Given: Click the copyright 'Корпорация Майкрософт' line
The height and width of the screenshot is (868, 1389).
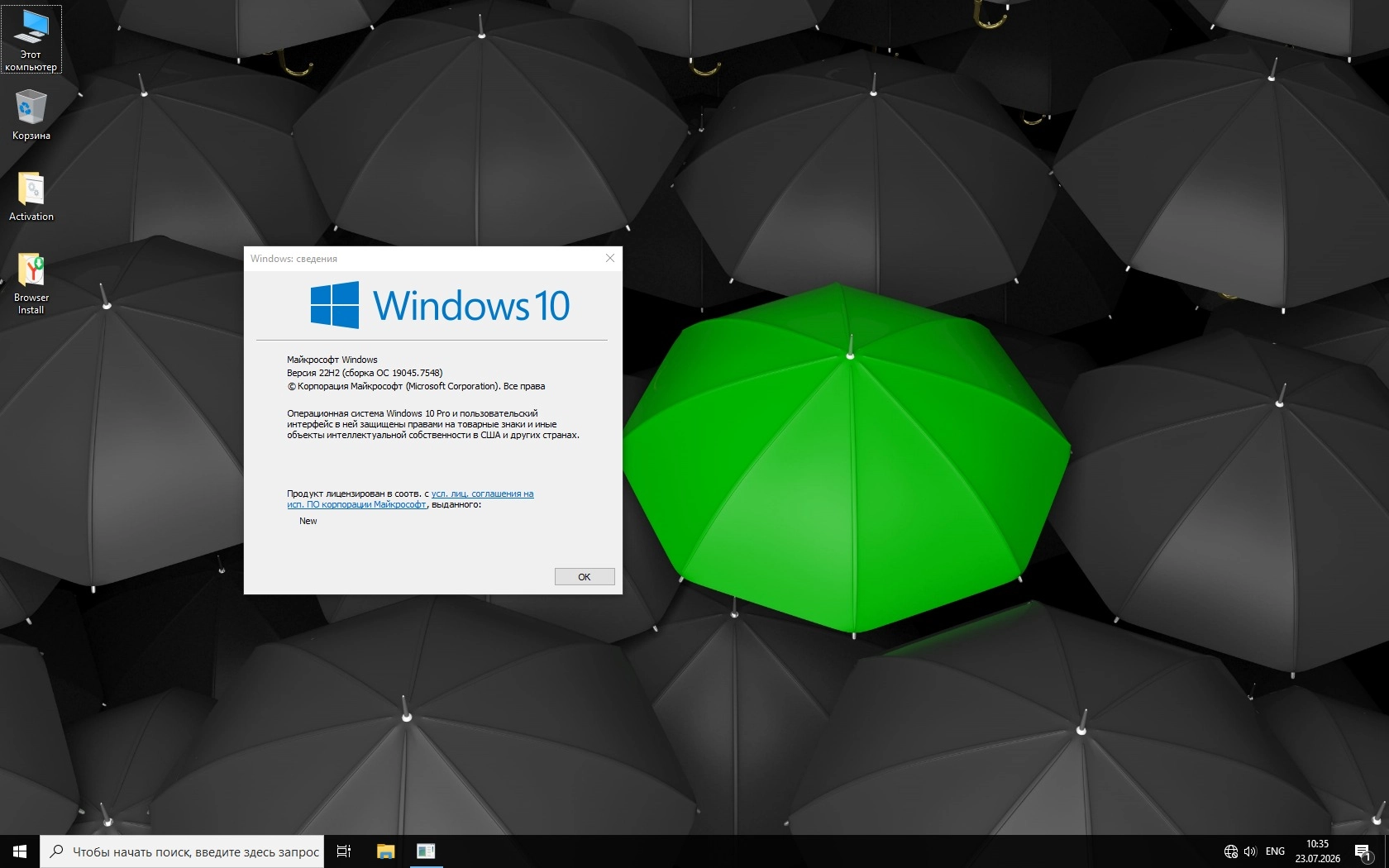Looking at the screenshot, I should point(416,386).
